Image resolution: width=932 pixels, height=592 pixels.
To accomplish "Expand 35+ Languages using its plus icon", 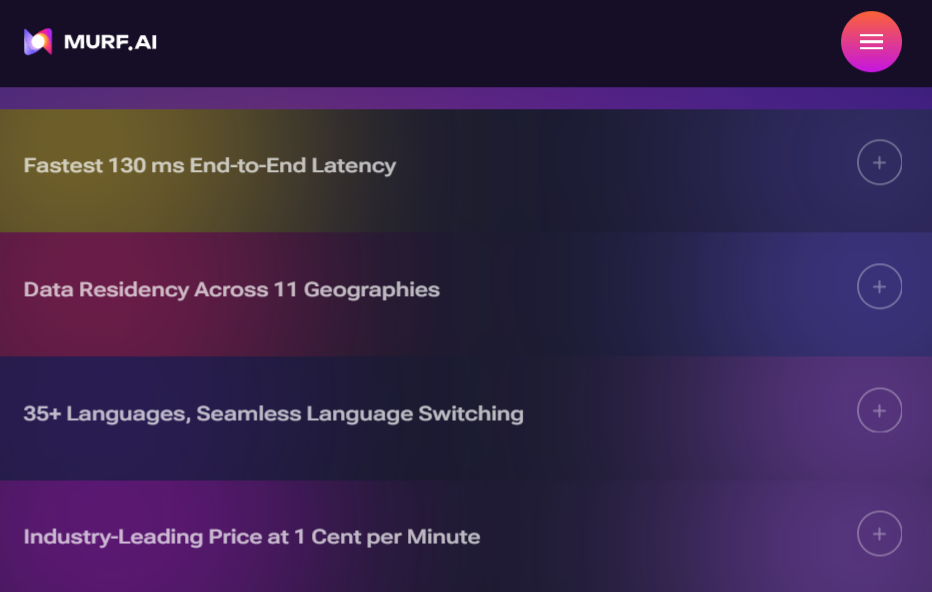I will click(x=879, y=410).
